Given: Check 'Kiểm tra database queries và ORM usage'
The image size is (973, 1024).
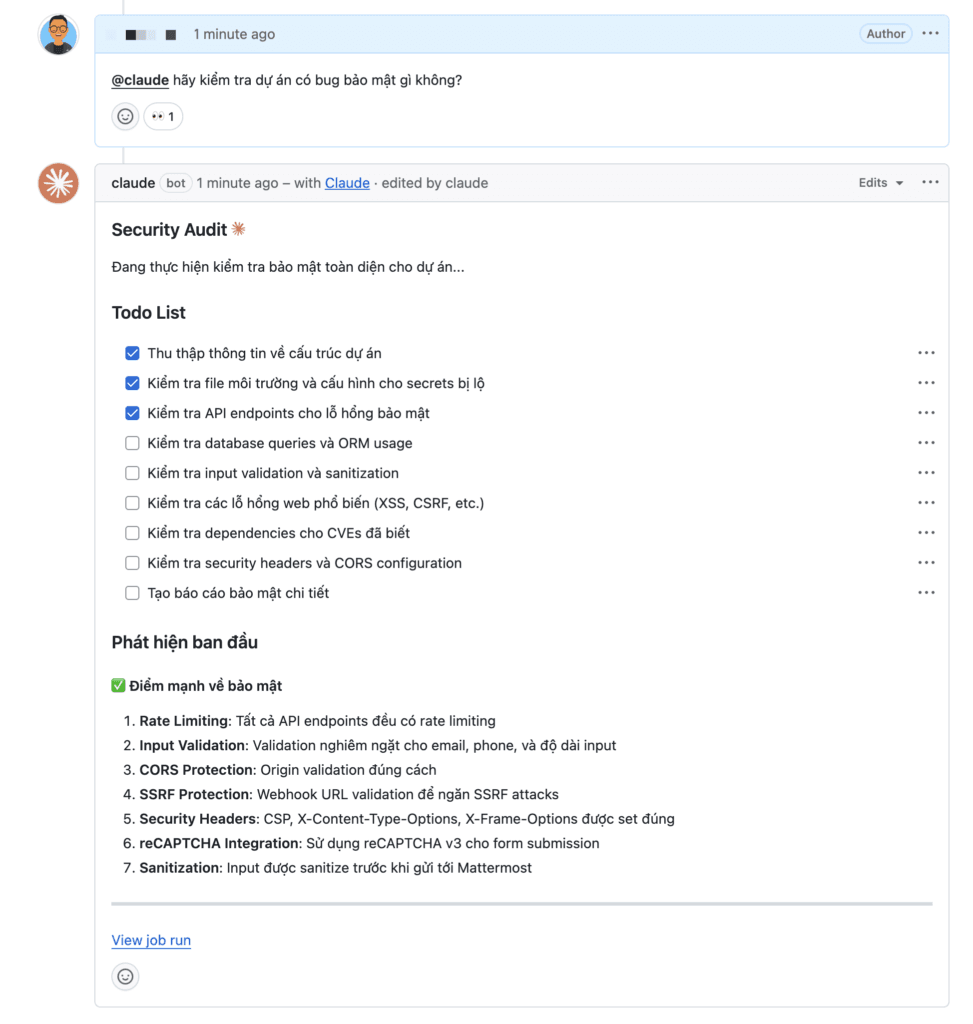Looking at the screenshot, I should point(132,443).
